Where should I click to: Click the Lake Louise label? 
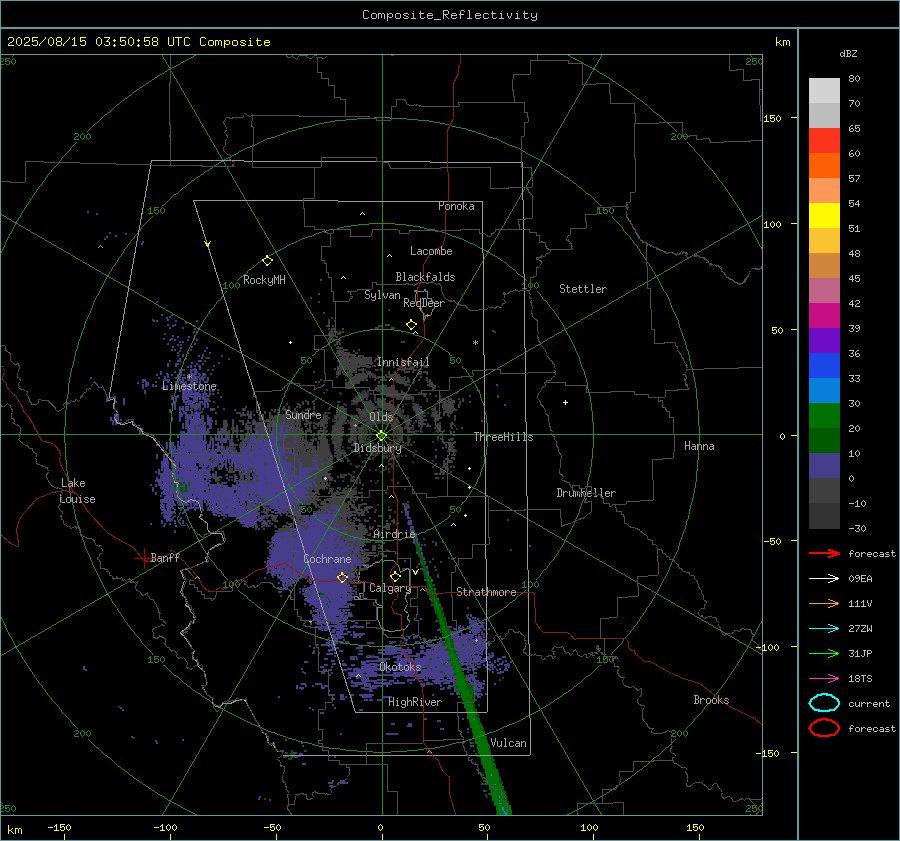[x=77, y=491]
